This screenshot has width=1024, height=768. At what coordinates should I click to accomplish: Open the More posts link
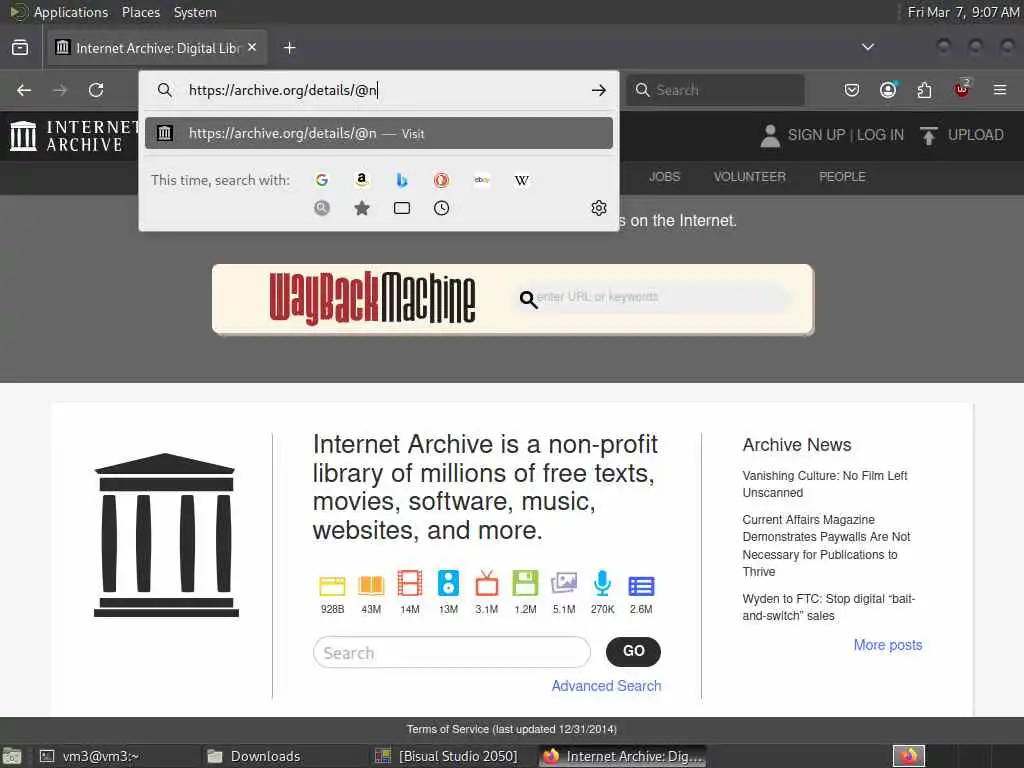(x=888, y=645)
